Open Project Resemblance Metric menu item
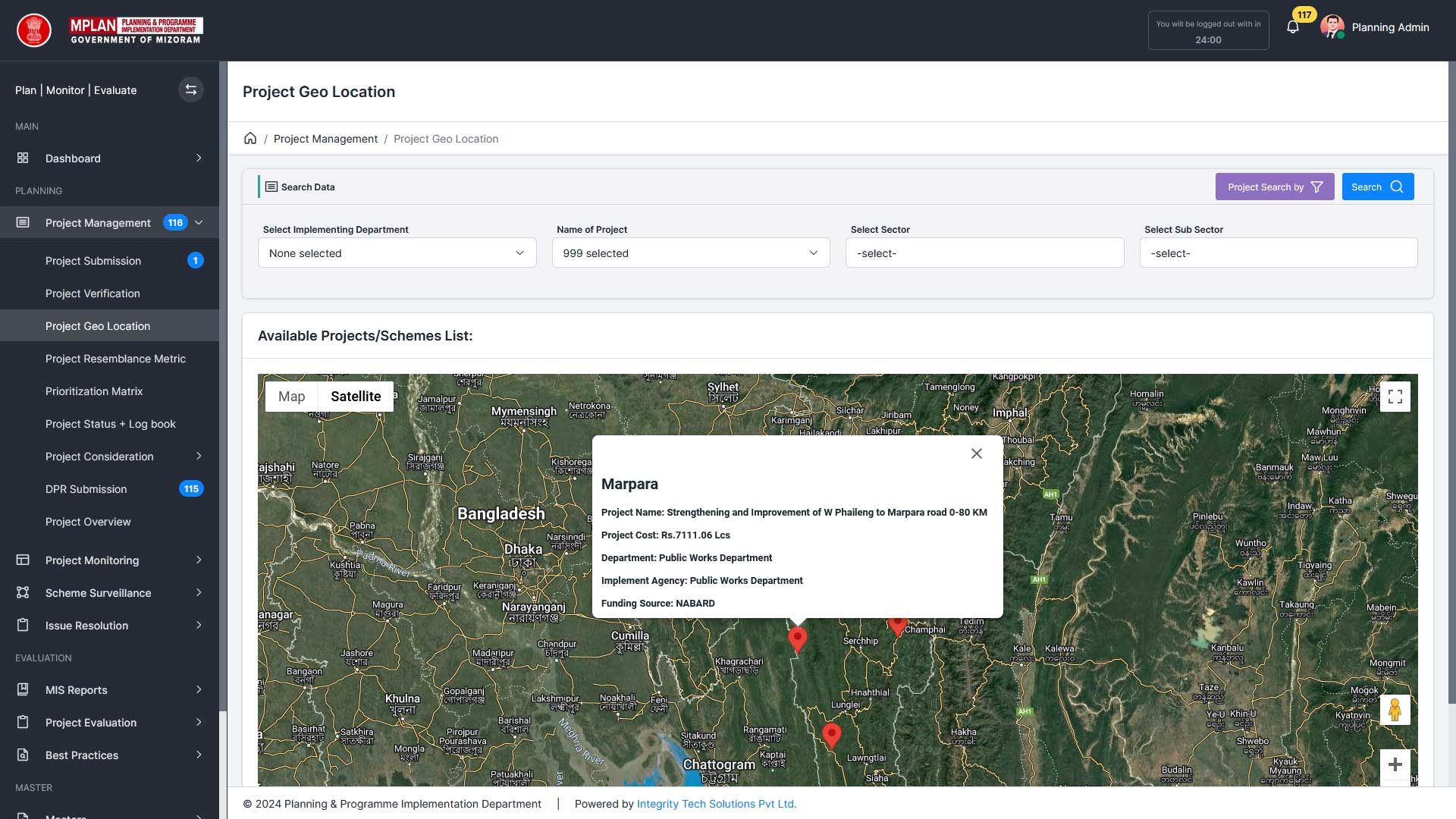Viewport: 1456px width, 819px height. click(x=115, y=359)
